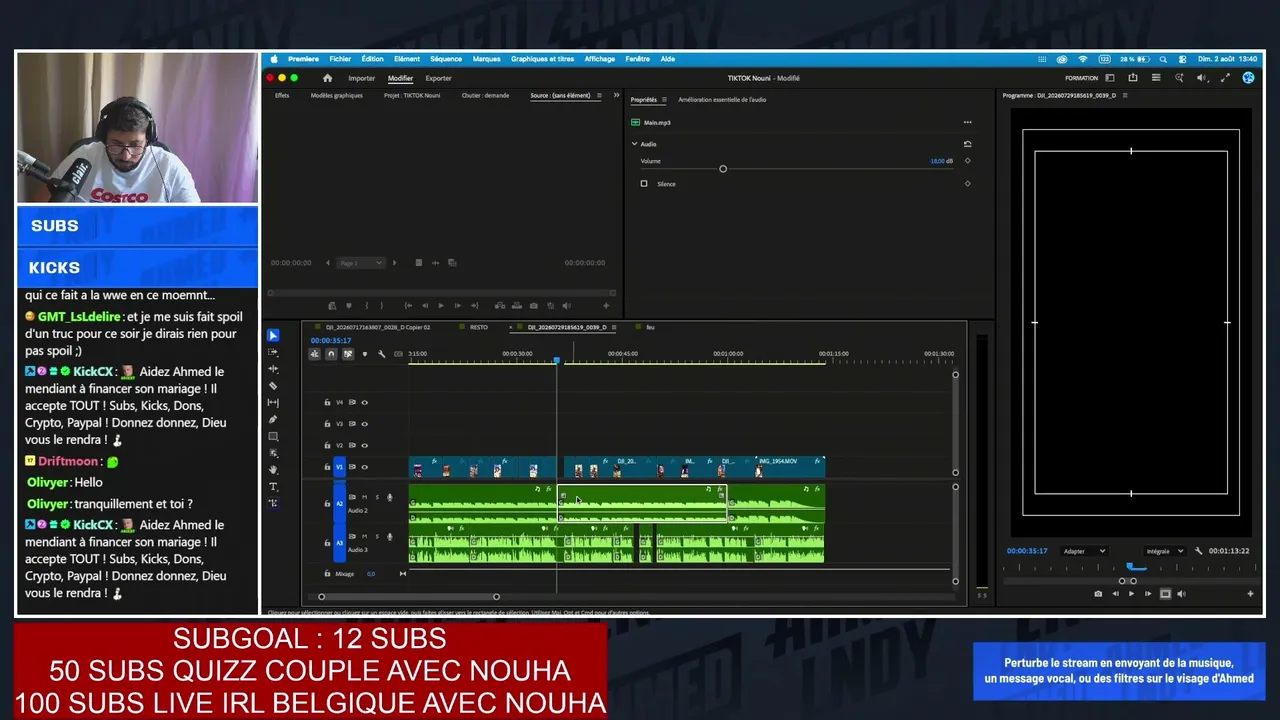Open the Amélioration essentielle de l'audio tab
This screenshot has width=1280, height=720.
[x=722, y=100]
